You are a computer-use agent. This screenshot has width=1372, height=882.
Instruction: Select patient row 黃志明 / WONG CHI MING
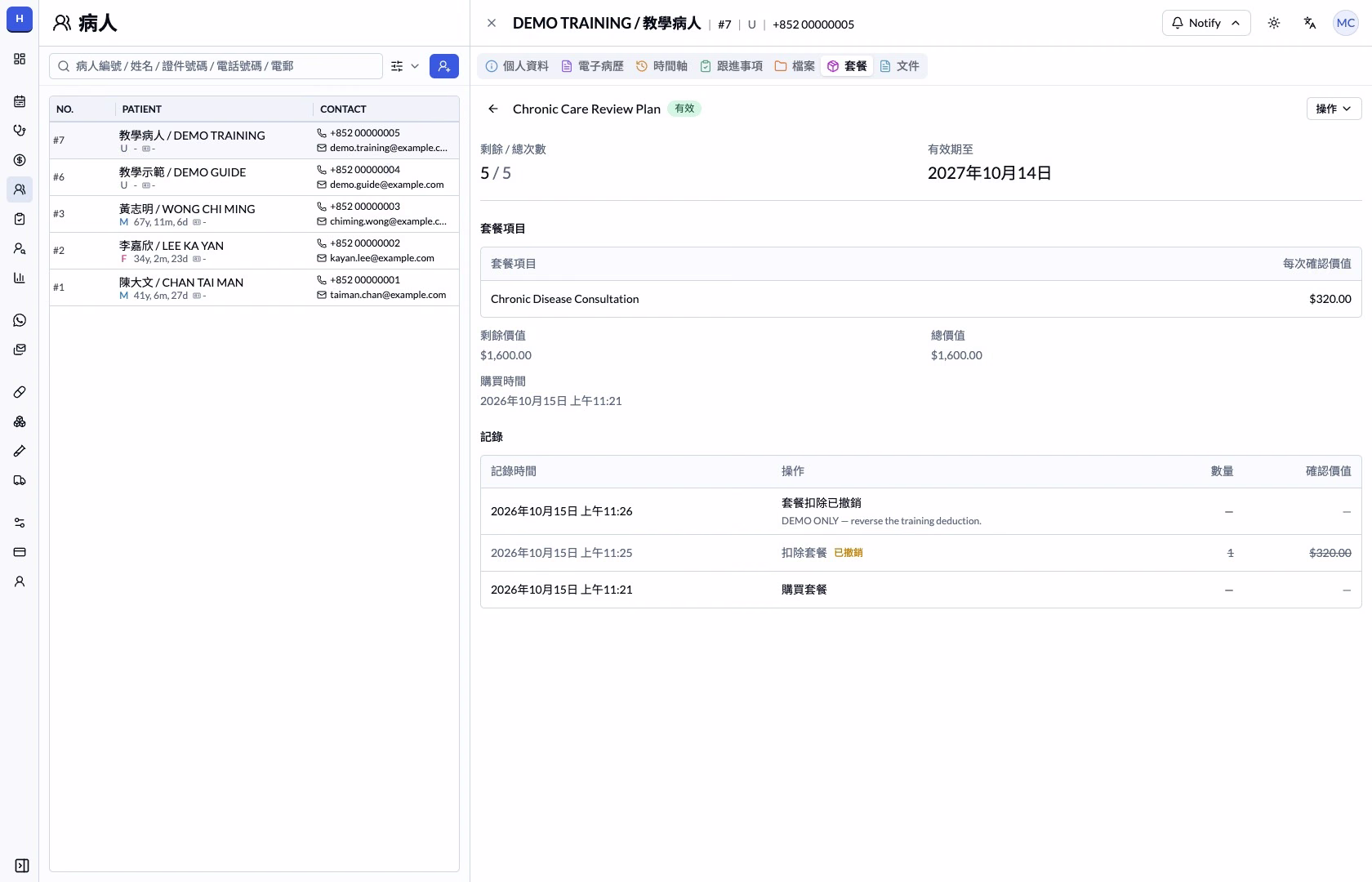tap(254, 214)
